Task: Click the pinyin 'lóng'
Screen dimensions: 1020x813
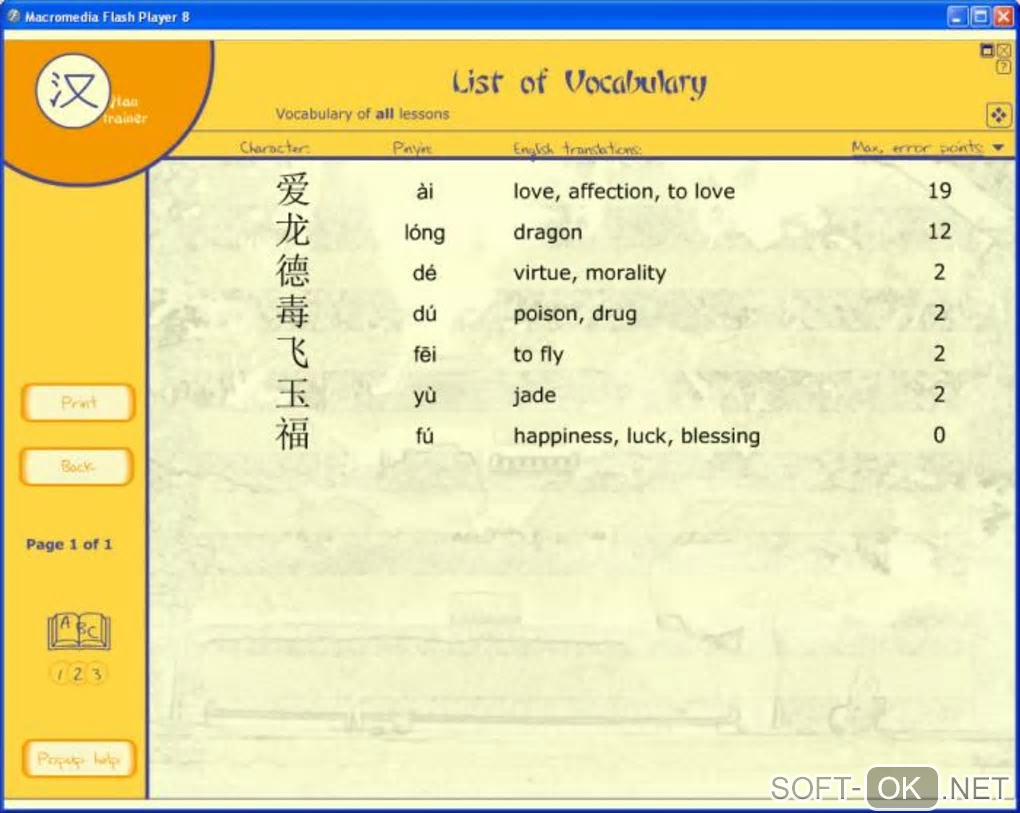Action: click(425, 232)
